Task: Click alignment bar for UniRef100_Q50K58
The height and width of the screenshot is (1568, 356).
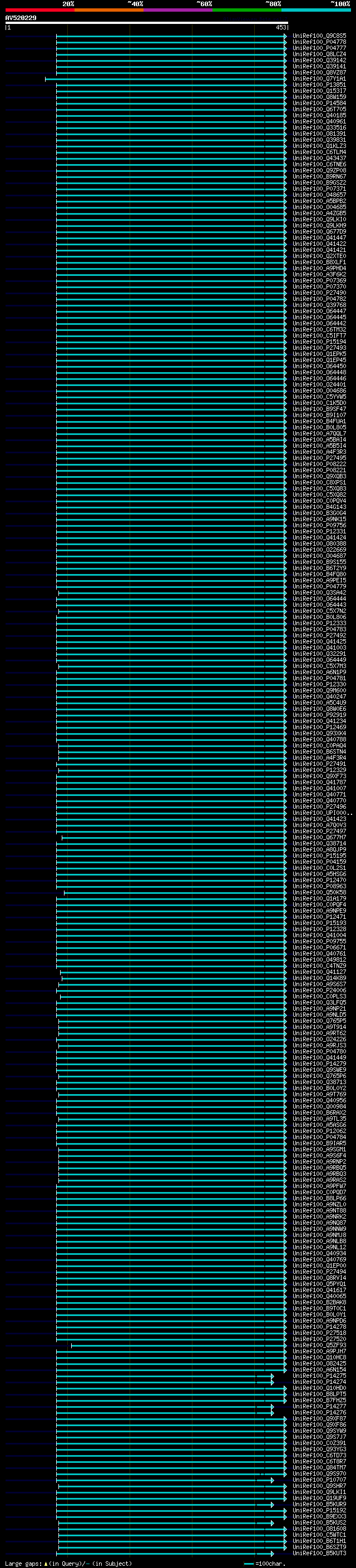Action: click(x=175, y=893)
